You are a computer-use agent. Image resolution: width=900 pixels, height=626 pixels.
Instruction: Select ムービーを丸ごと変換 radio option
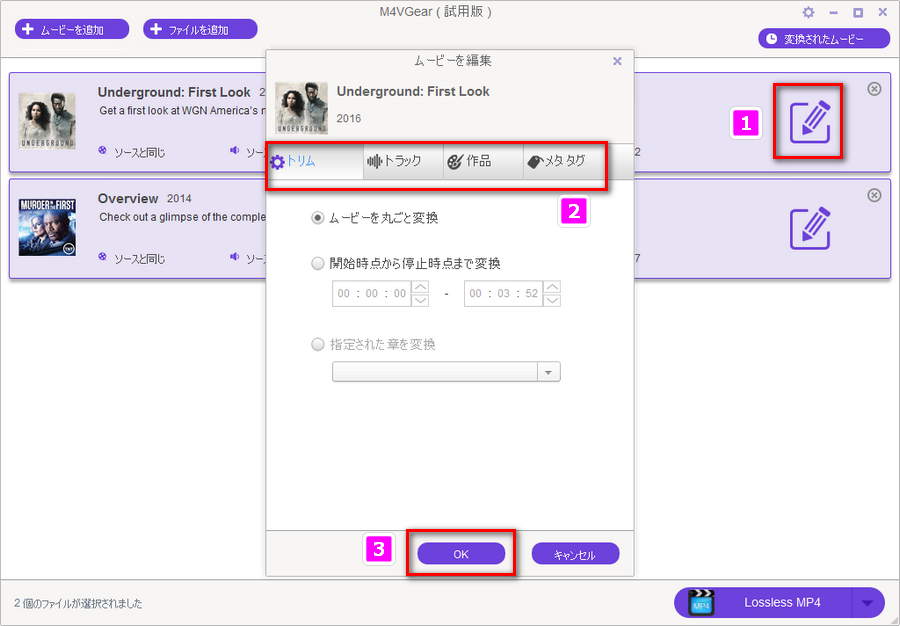[x=317, y=218]
